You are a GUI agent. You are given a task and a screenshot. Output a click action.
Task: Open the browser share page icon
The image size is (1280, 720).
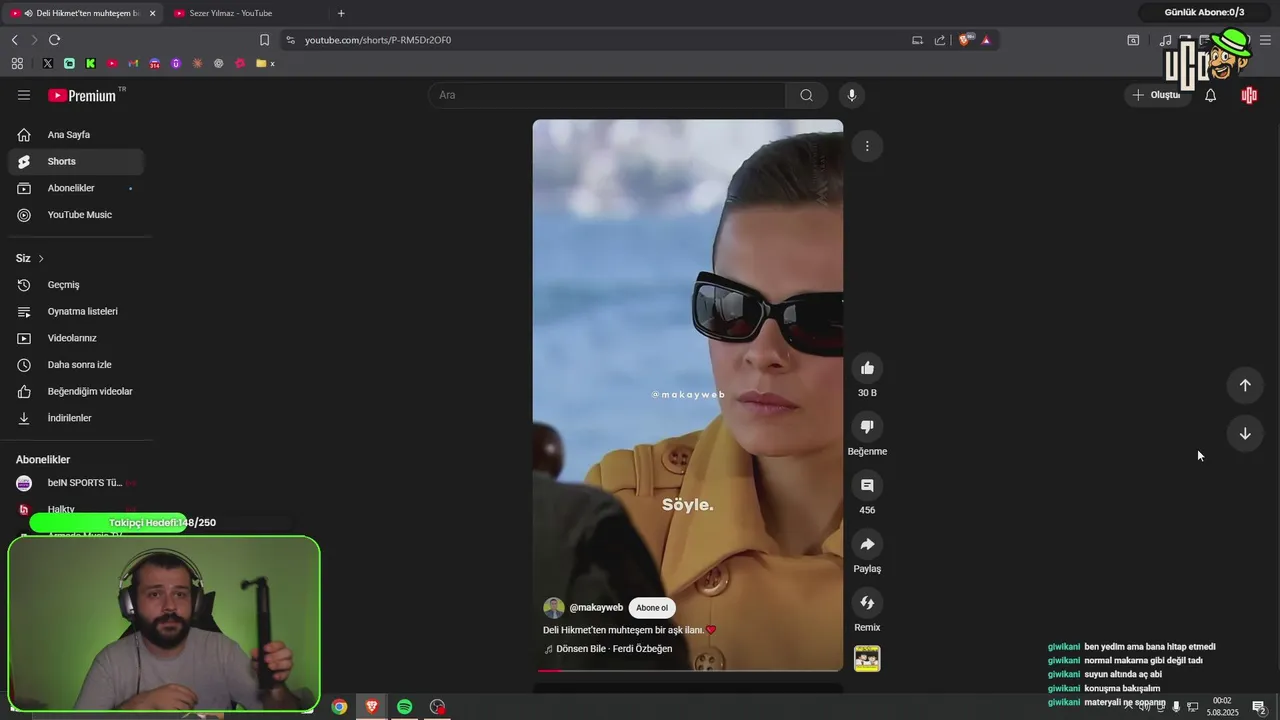tap(940, 40)
